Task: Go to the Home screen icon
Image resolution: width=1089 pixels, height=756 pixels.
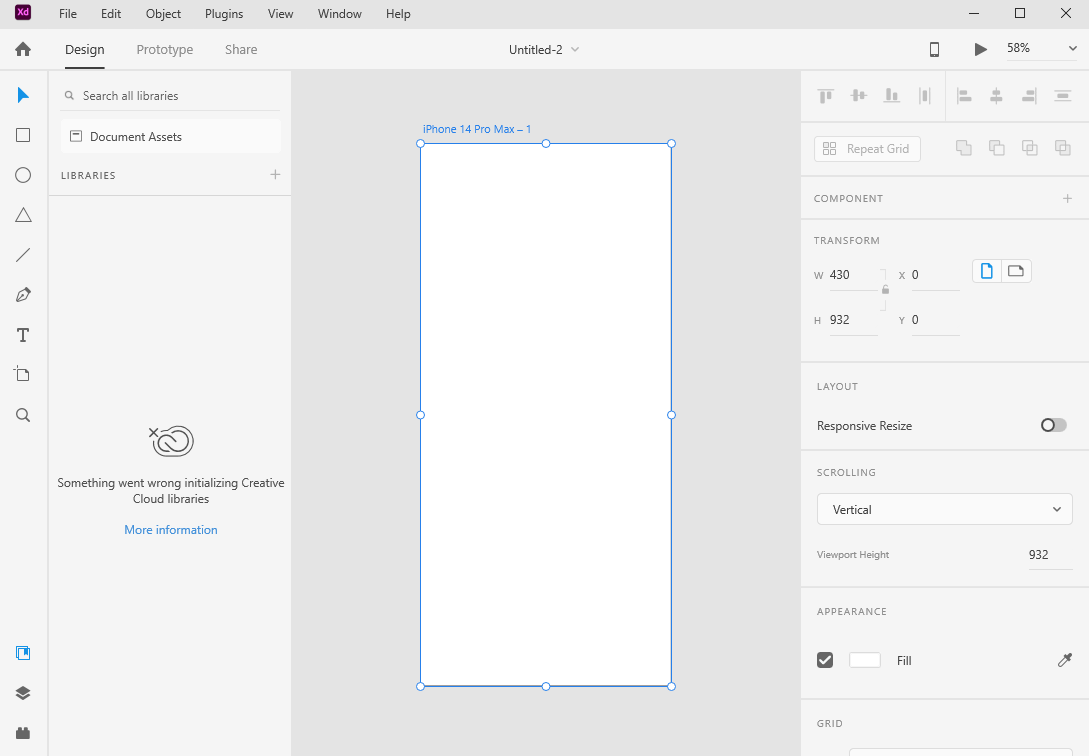Action: click(x=23, y=49)
